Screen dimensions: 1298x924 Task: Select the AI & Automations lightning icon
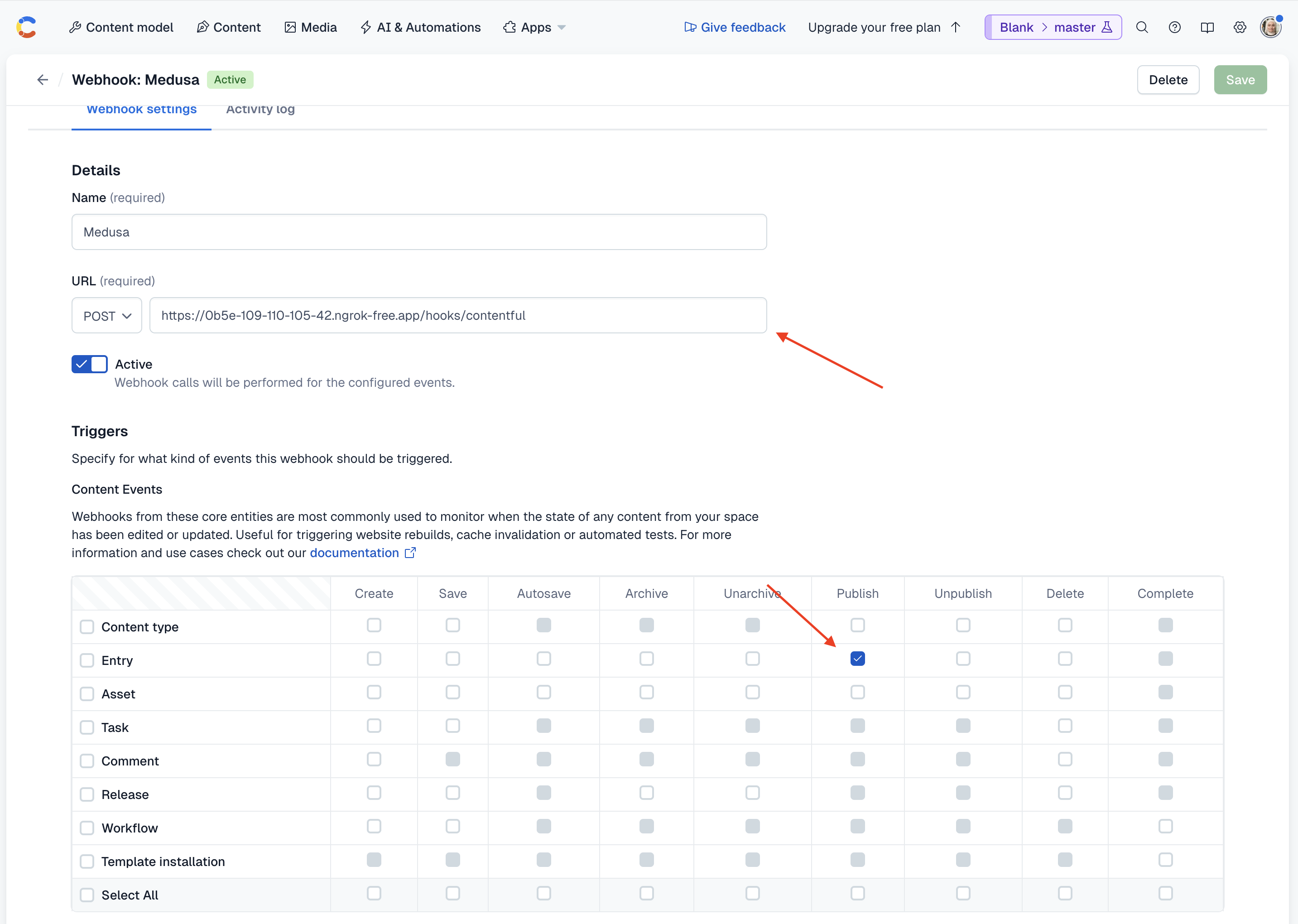pyautogui.click(x=366, y=27)
